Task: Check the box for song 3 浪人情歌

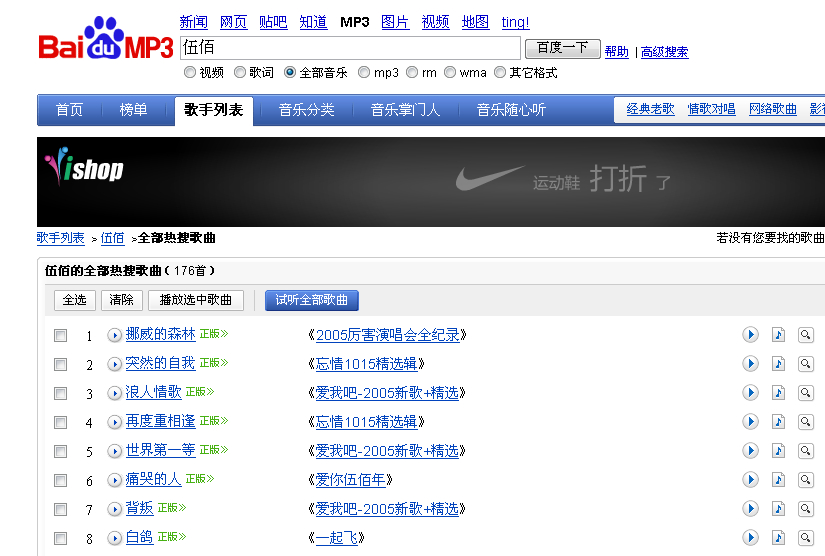Action: click(x=61, y=393)
